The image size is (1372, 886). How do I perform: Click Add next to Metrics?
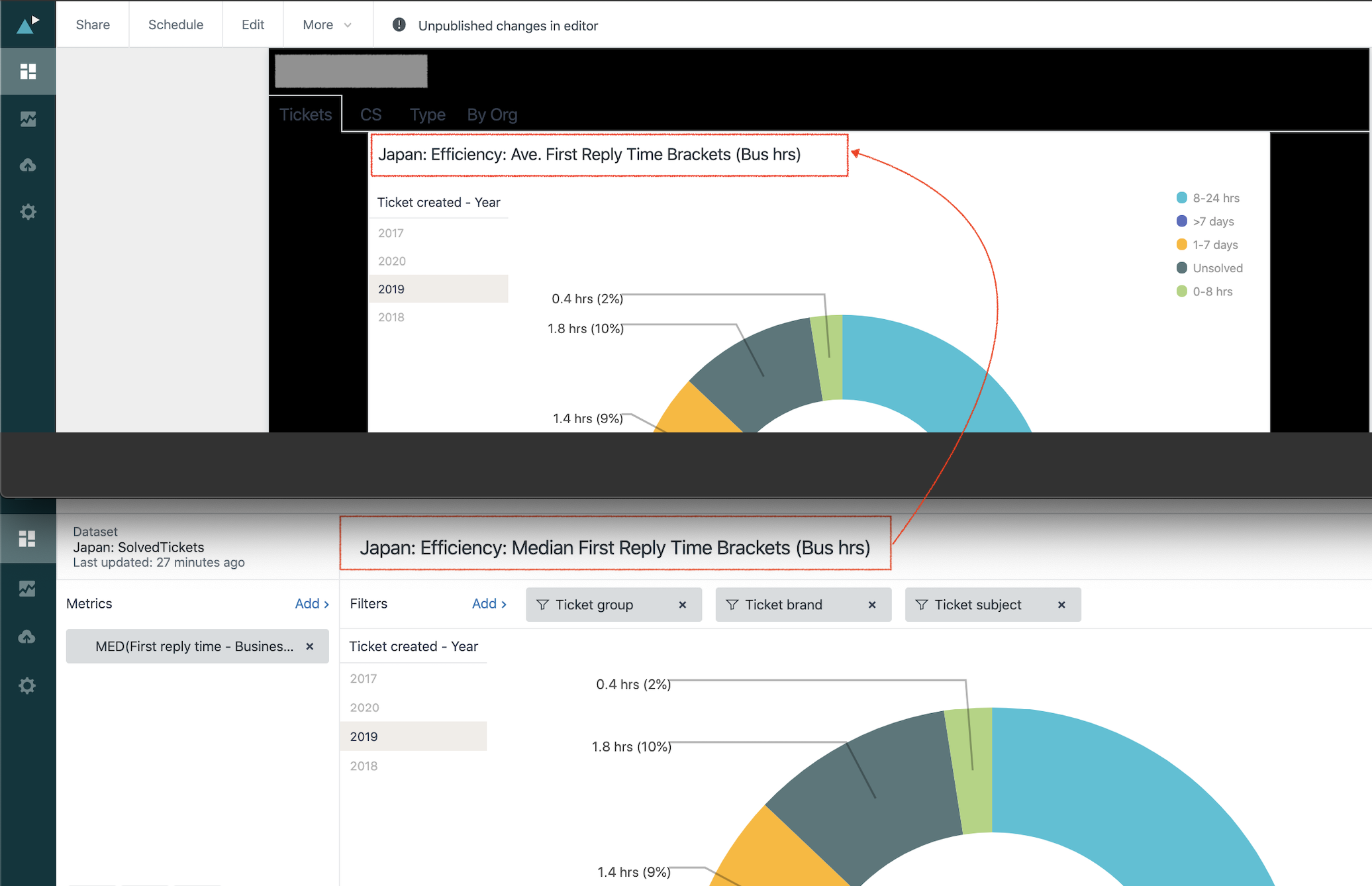point(311,603)
